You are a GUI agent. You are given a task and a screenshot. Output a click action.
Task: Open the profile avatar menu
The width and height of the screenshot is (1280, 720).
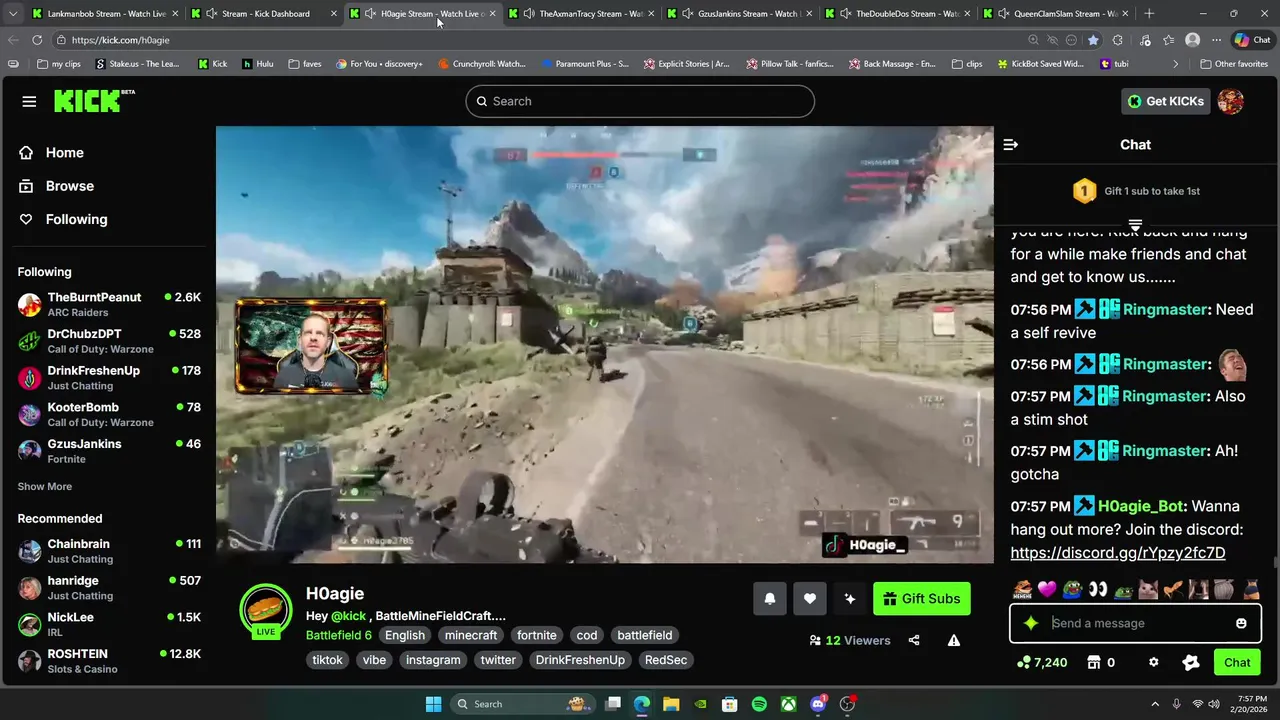pos(1231,101)
